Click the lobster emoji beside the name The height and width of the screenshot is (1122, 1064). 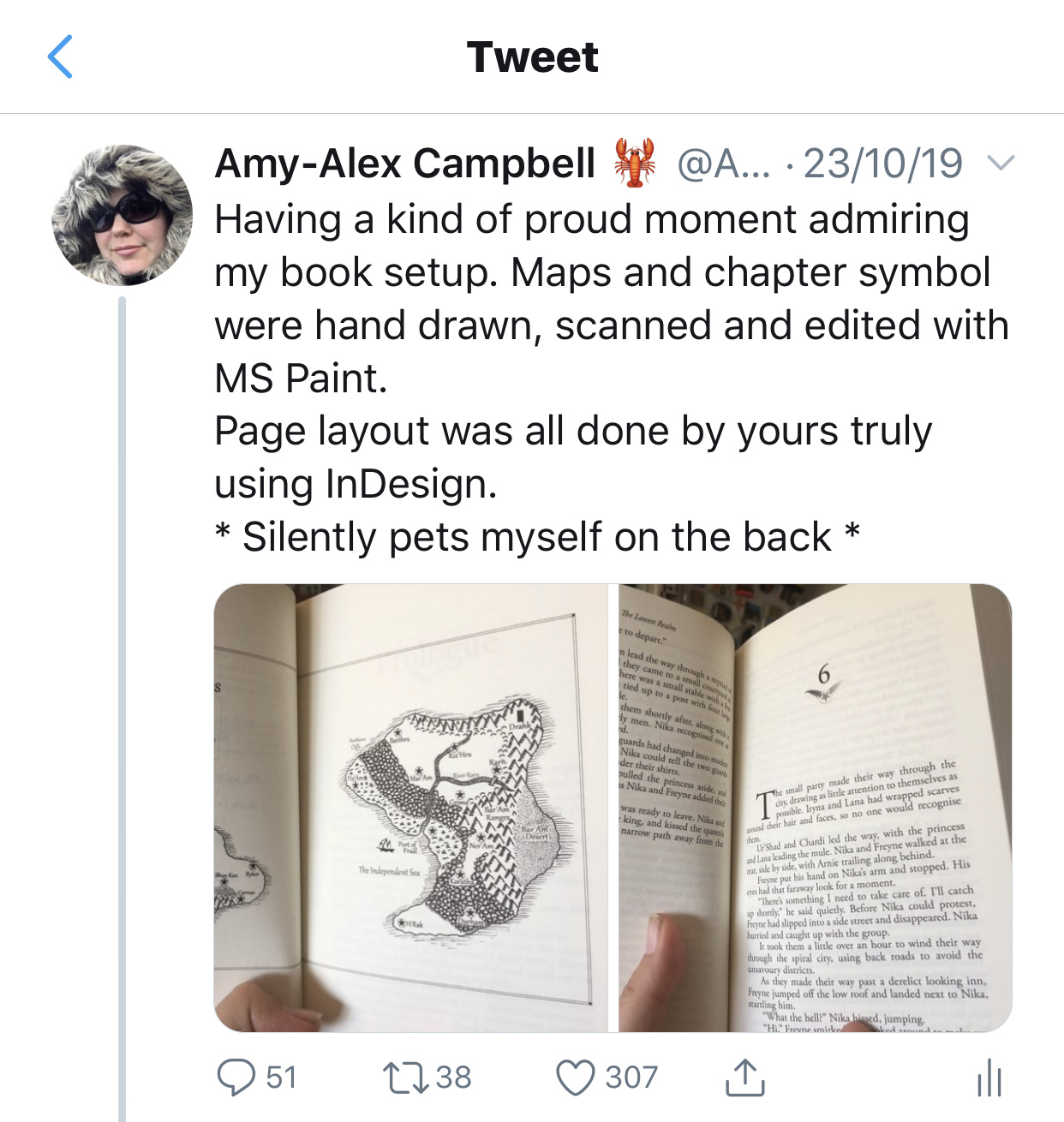(x=635, y=163)
